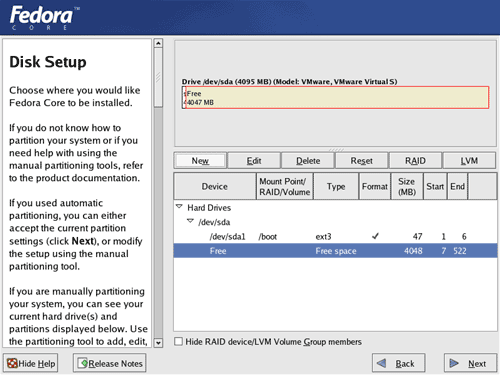Click the Size (MB) column header
Viewport: 500px width, 375px height.
click(x=407, y=186)
